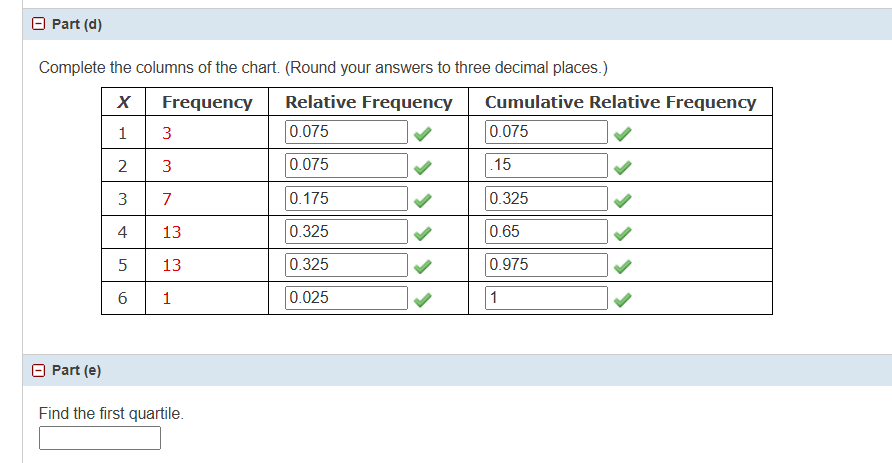Click the Cumulative Relative Frequency column header
This screenshot has height=463, width=892.
(620, 102)
